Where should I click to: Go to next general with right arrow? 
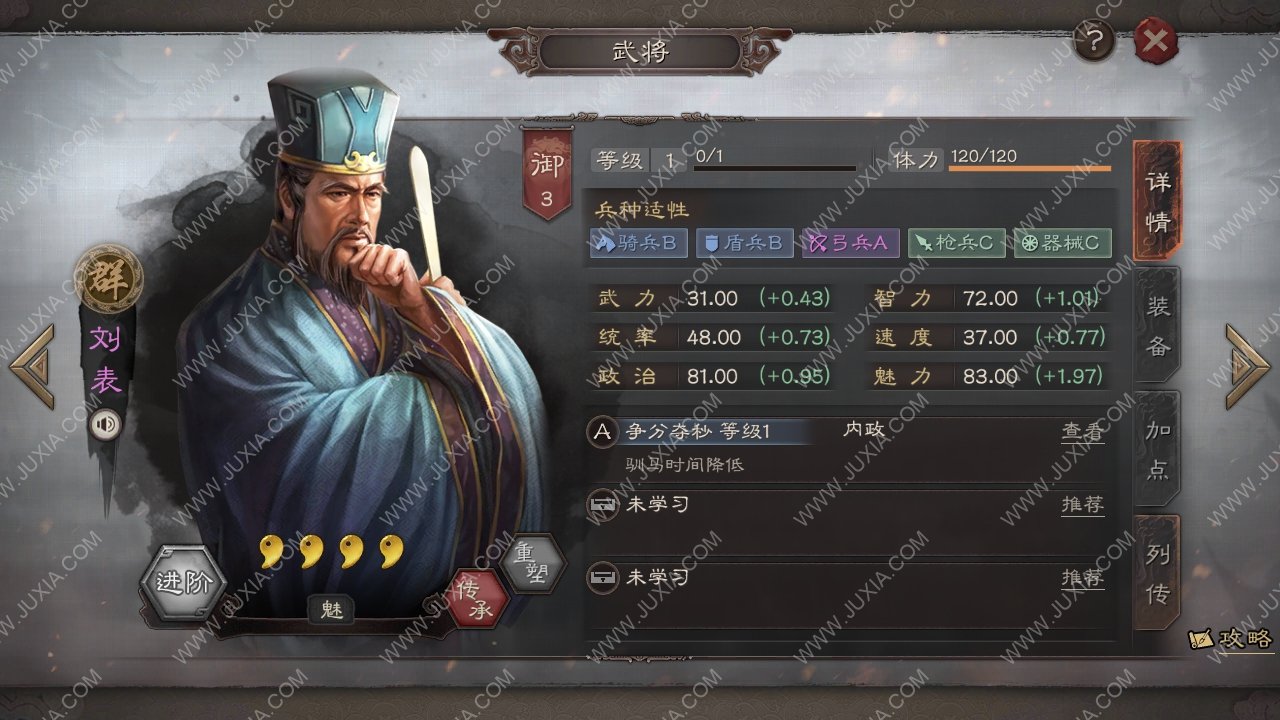click(x=1247, y=366)
